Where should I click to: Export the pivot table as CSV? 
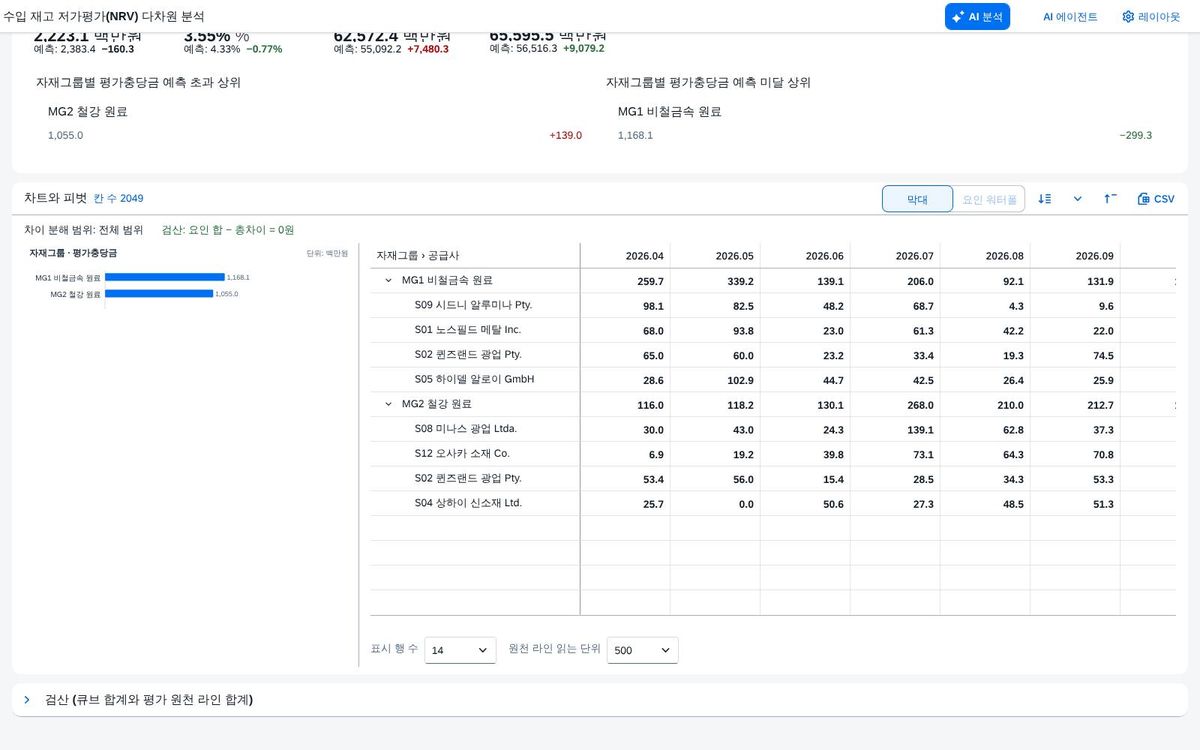[1156, 199]
